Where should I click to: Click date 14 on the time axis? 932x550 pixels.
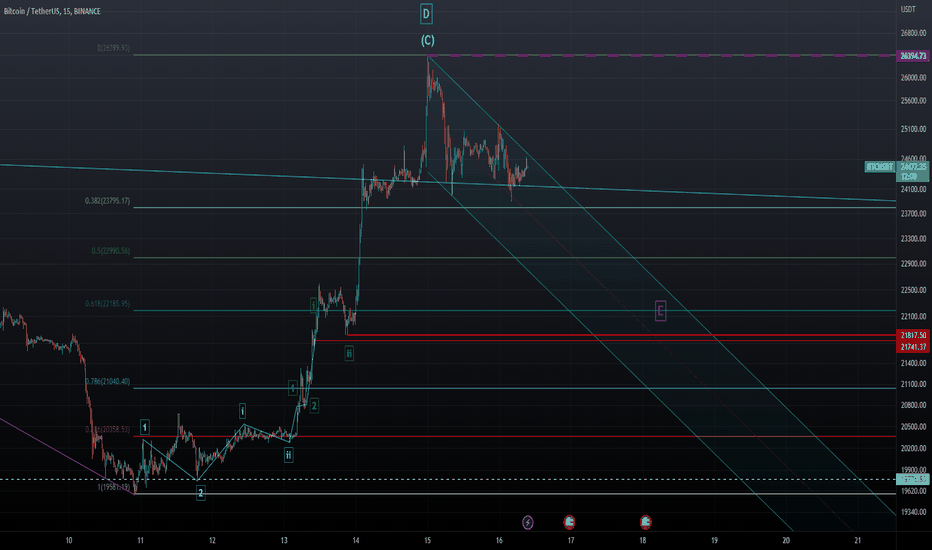(x=355, y=540)
